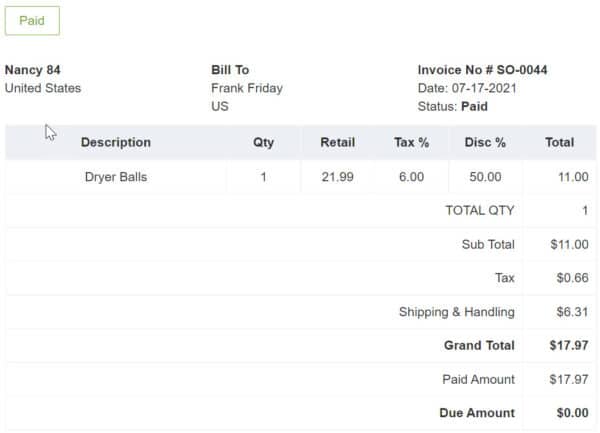Click the Sub Total $11.00 value
This screenshot has width=600, height=433.
[x=569, y=244]
